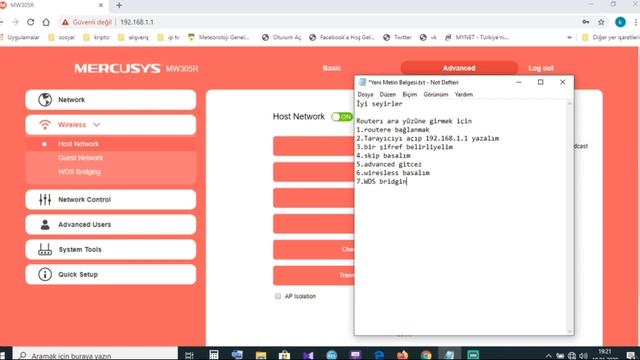The width and height of the screenshot is (640, 360).
Task: Switch to Chrome on the taskbar
Action: 426,355
